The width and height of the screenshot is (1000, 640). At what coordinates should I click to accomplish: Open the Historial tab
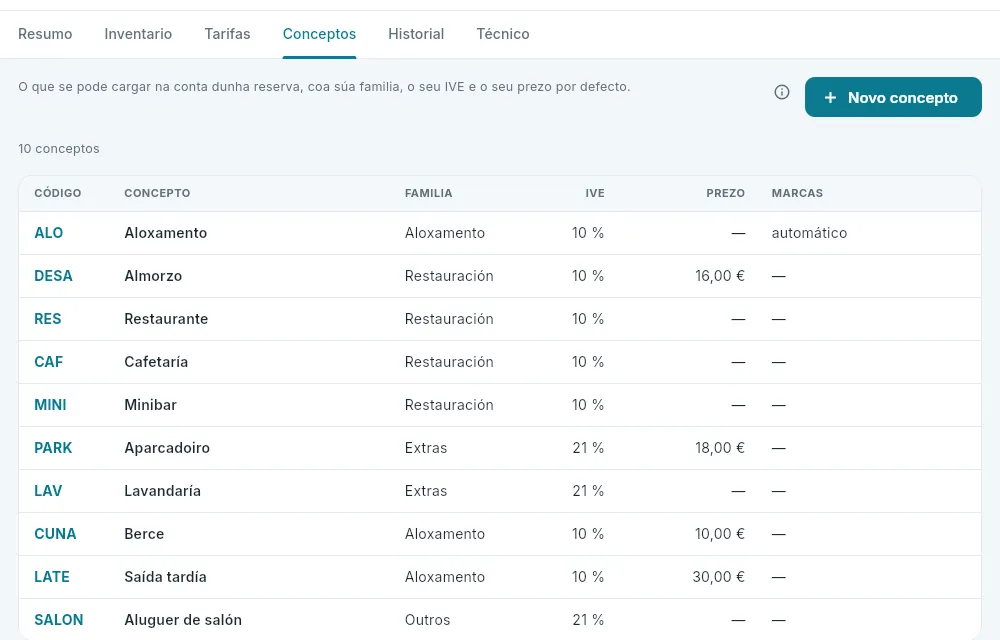point(416,34)
